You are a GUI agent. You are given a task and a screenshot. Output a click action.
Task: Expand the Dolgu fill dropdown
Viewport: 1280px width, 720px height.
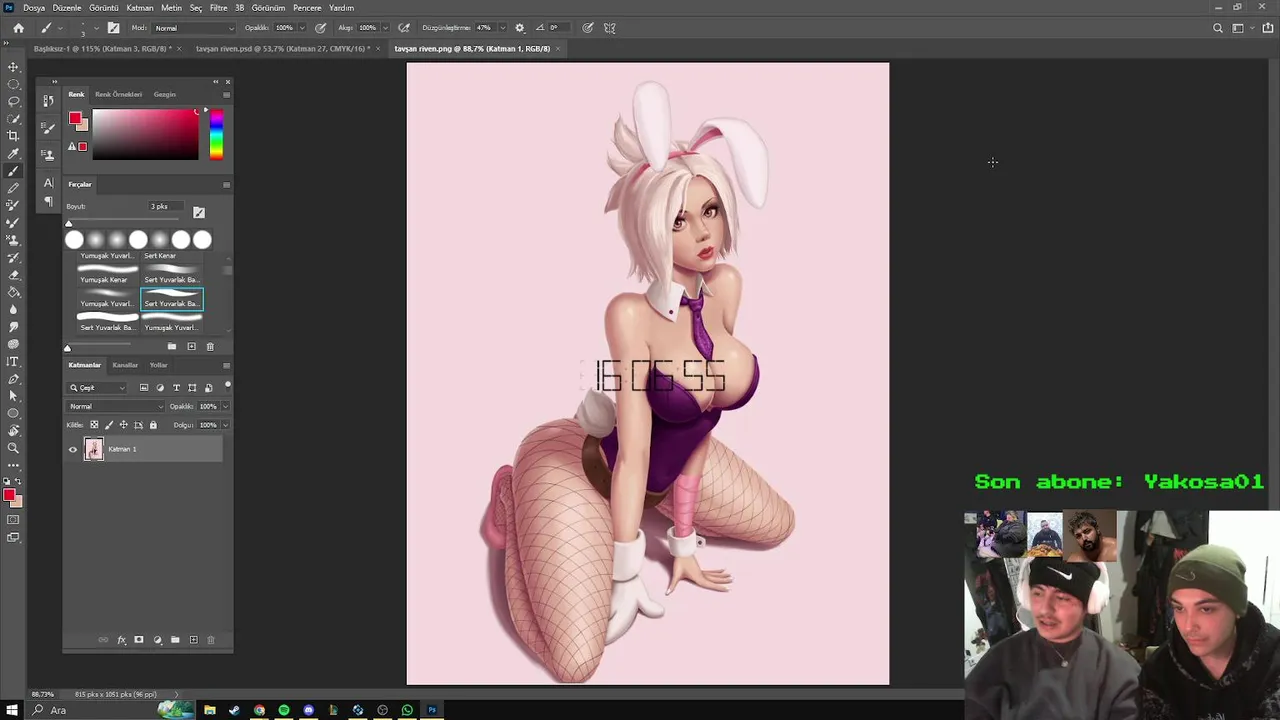coord(225,425)
